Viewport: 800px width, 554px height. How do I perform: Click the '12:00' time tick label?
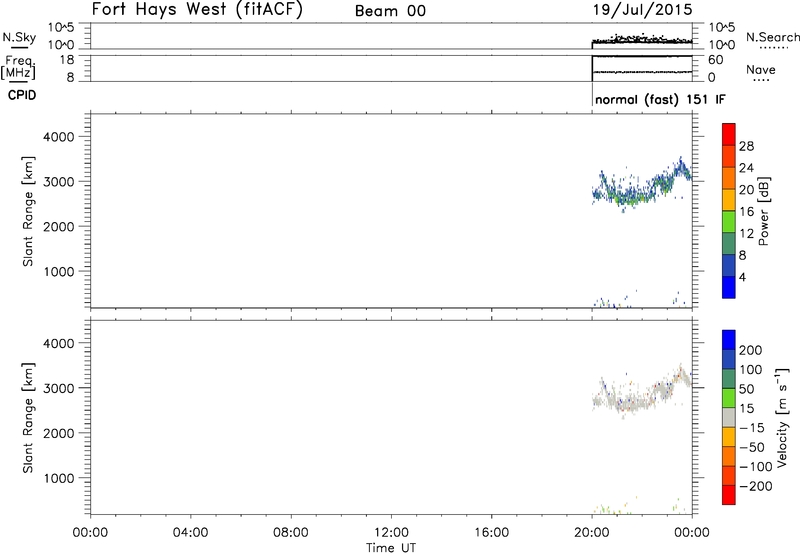(391, 533)
